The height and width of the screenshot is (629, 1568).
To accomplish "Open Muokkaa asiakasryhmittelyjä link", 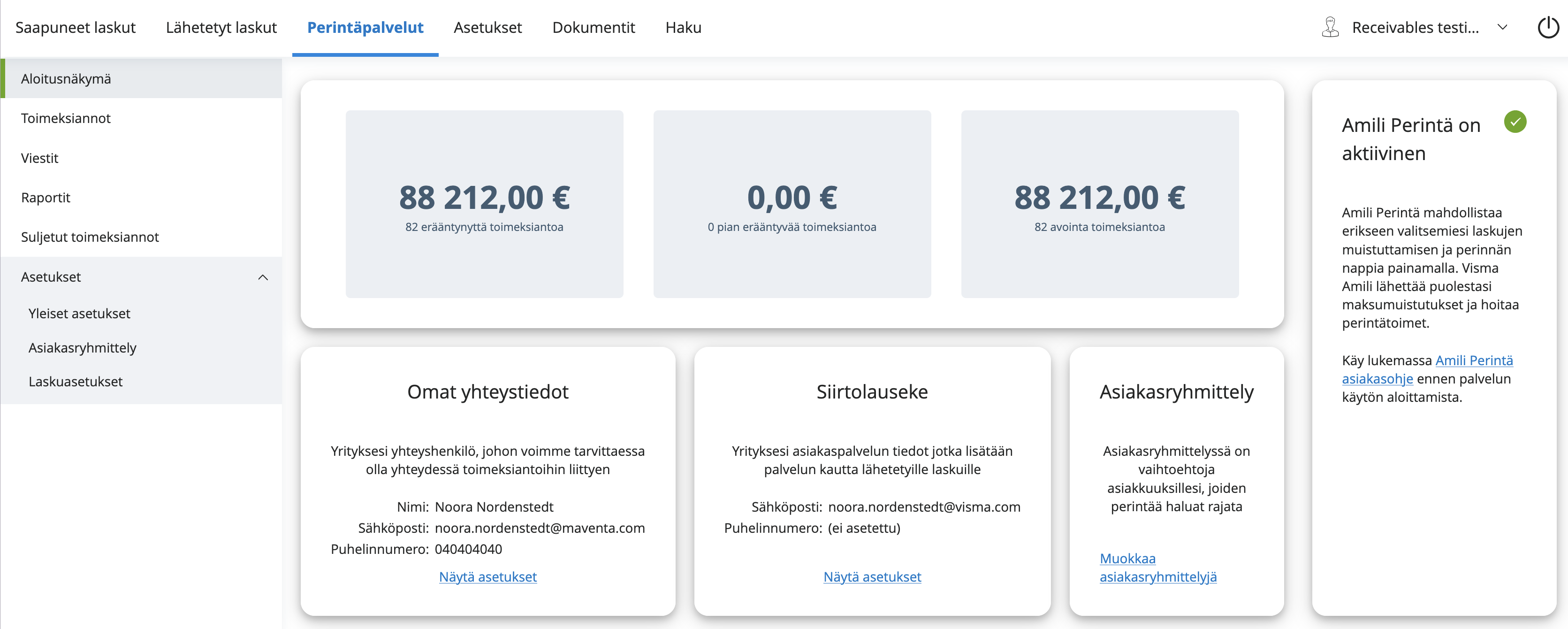I will pyautogui.click(x=1157, y=568).
